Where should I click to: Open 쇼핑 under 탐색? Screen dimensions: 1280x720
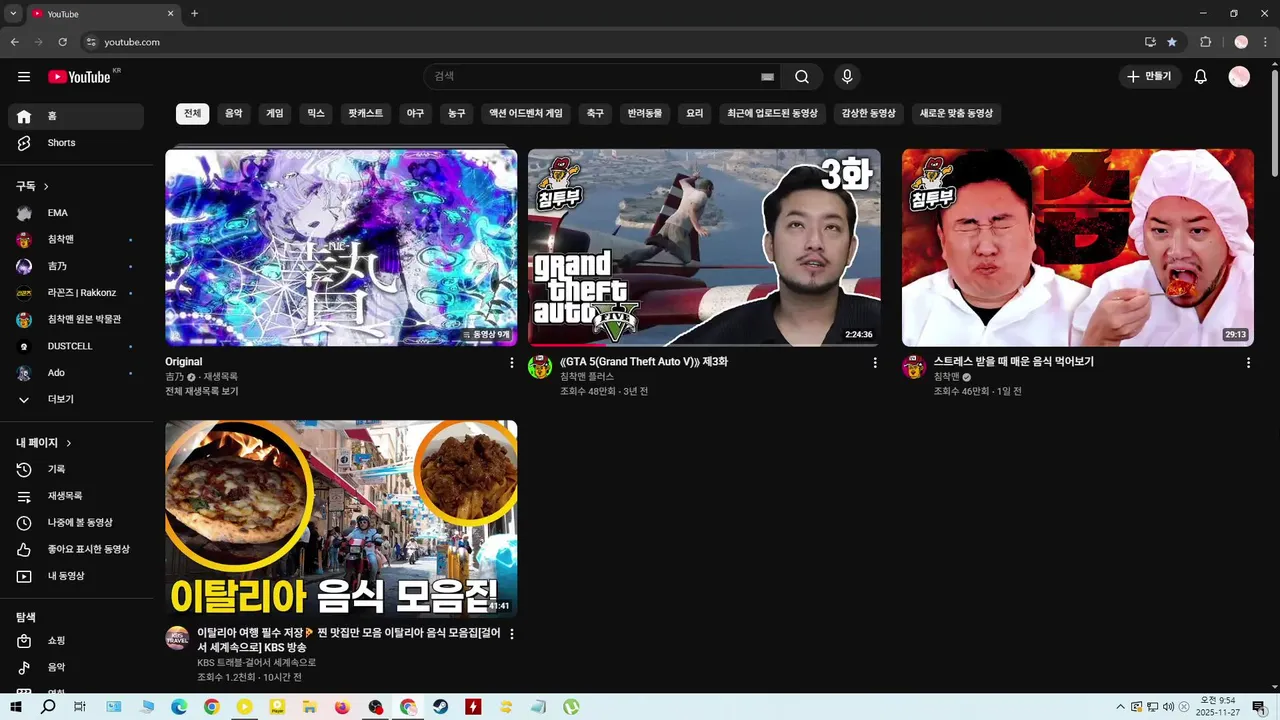coord(76,640)
